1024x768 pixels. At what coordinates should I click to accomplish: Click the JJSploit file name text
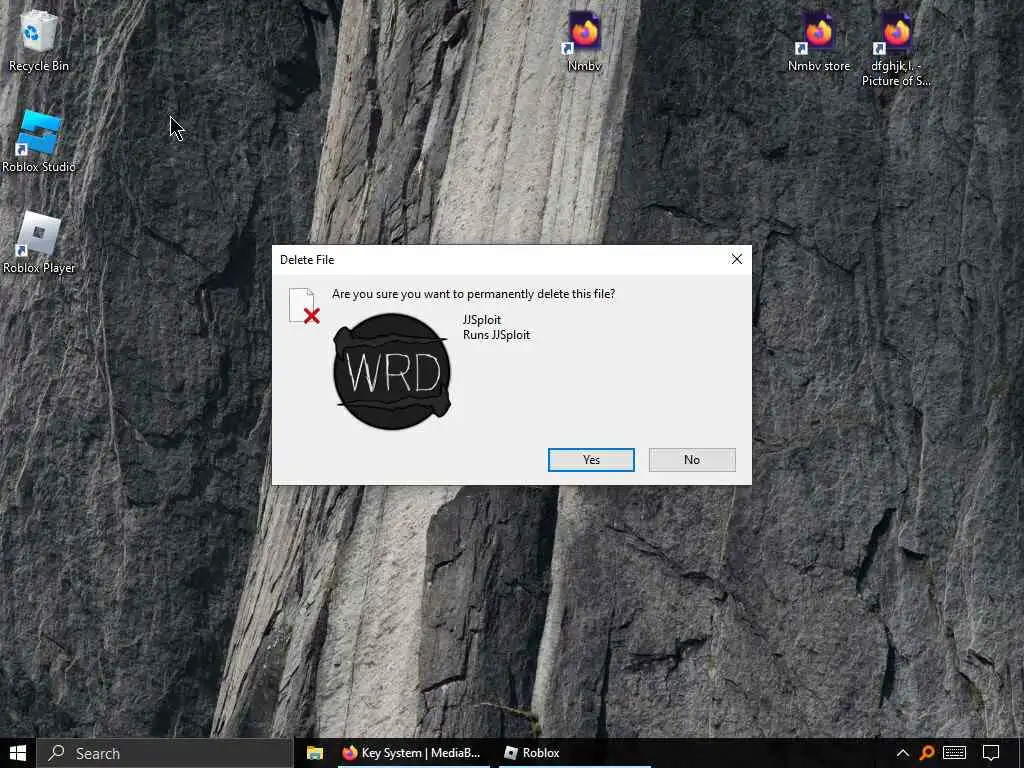coord(482,319)
